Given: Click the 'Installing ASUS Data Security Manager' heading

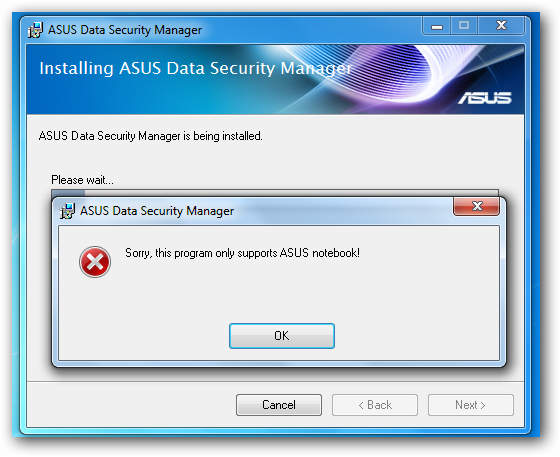Looking at the screenshot, I should click(196, 68).
